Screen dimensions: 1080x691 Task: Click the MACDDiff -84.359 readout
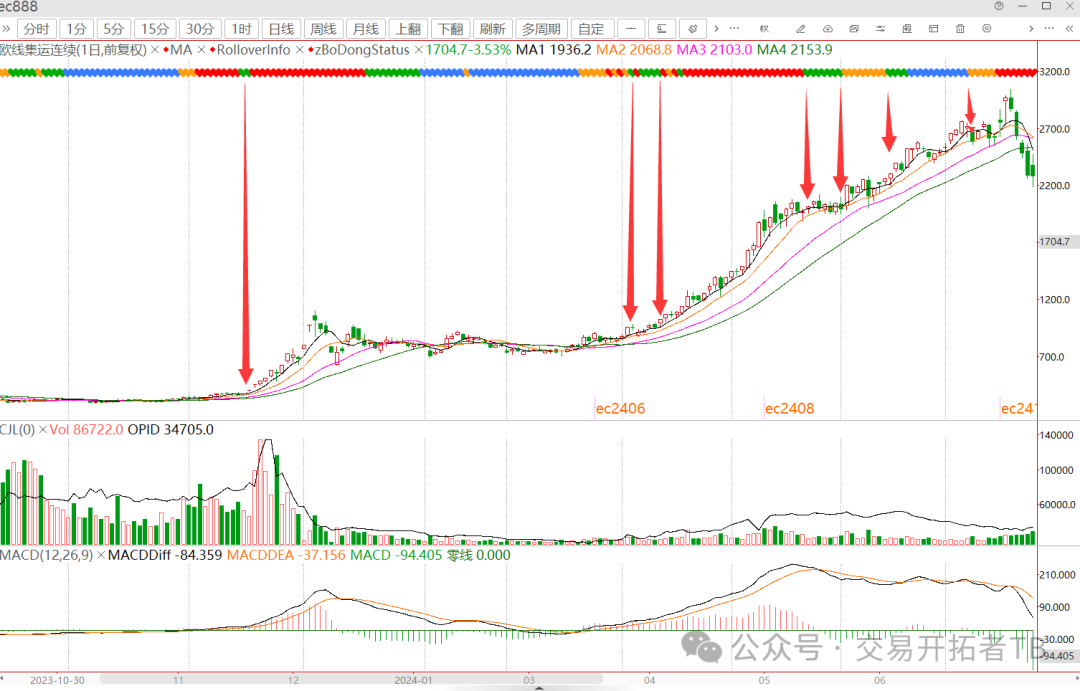[x=165, y=555]
